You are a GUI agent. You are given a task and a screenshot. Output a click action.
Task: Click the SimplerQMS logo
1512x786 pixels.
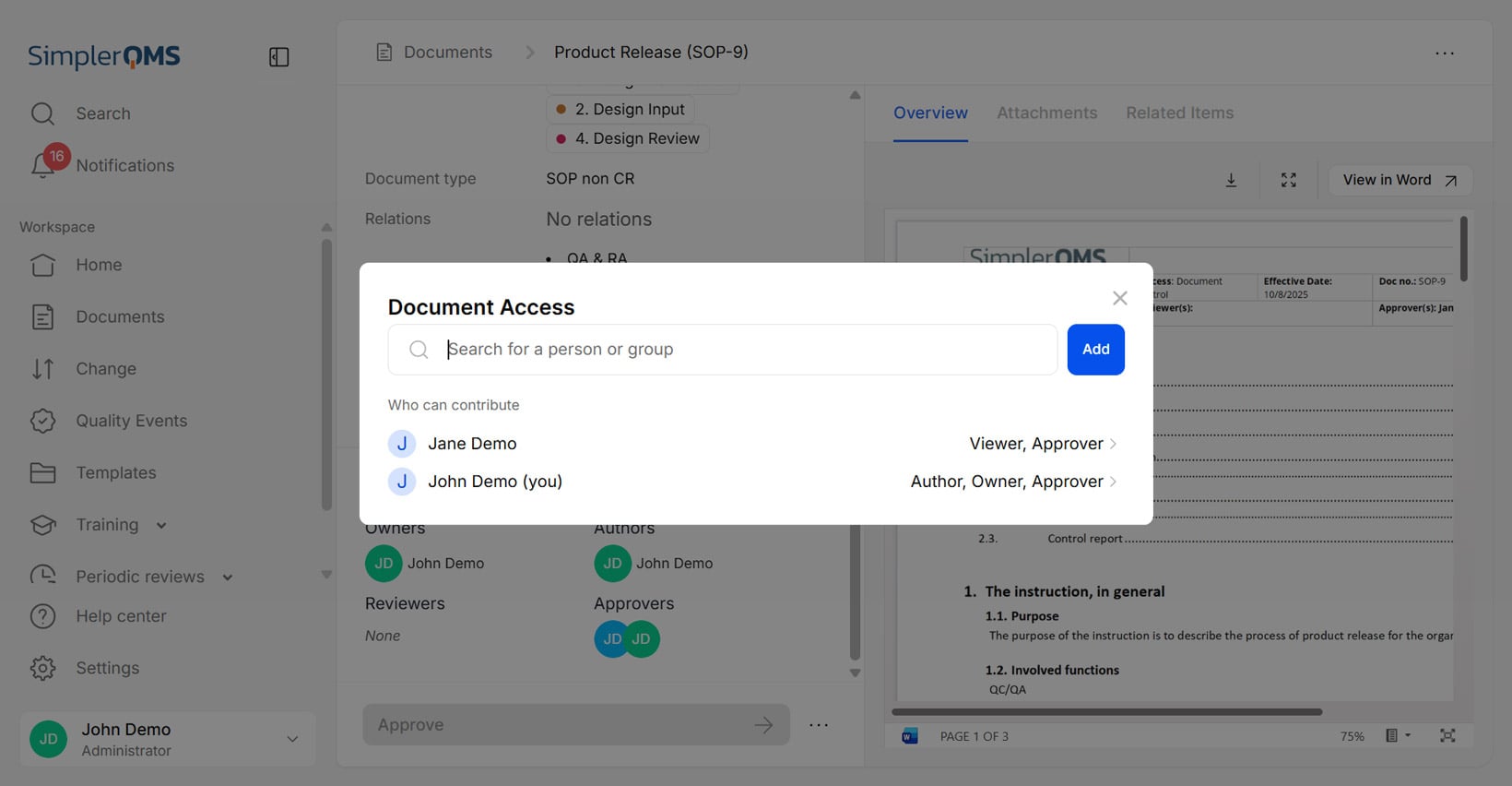point(104,56)
